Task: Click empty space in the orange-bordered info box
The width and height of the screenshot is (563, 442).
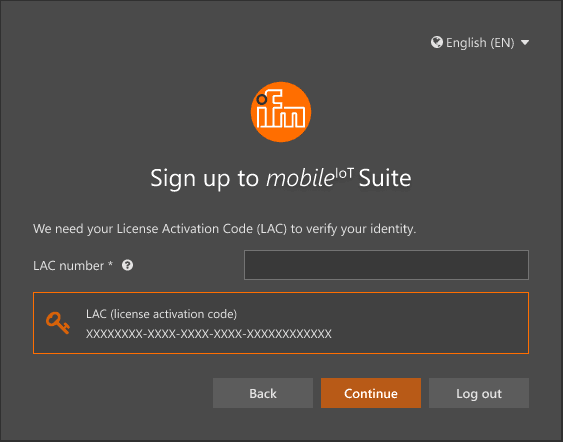Action: (431, 323)
